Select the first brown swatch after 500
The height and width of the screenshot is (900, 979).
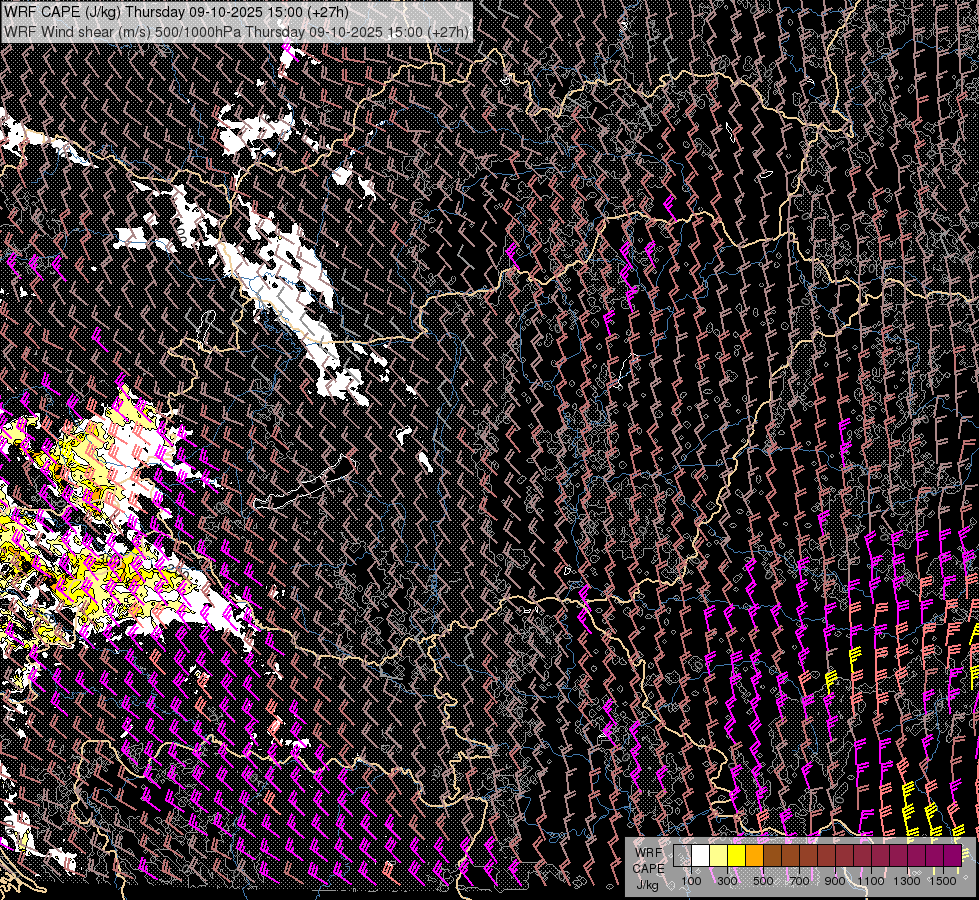pyautogui.click(x=772, y=856)
